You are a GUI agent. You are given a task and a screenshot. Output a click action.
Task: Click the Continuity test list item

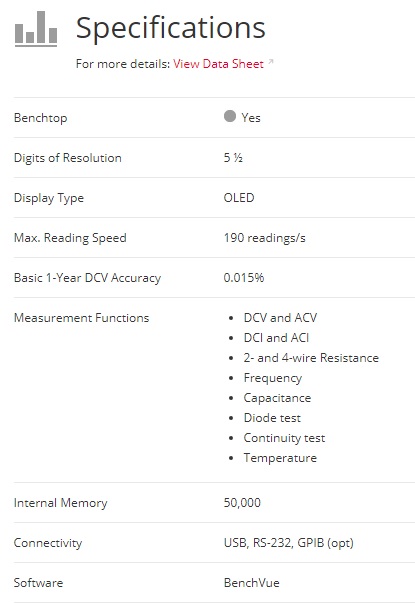click(x=284, y=438)
